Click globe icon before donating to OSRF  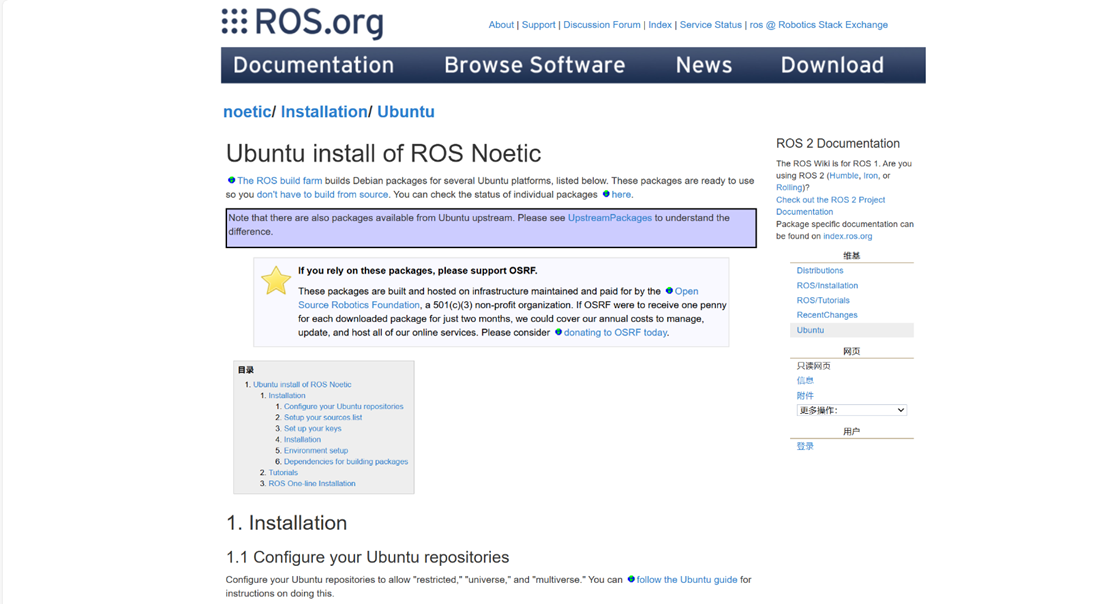pyautogui.click(x=558, y=332)
